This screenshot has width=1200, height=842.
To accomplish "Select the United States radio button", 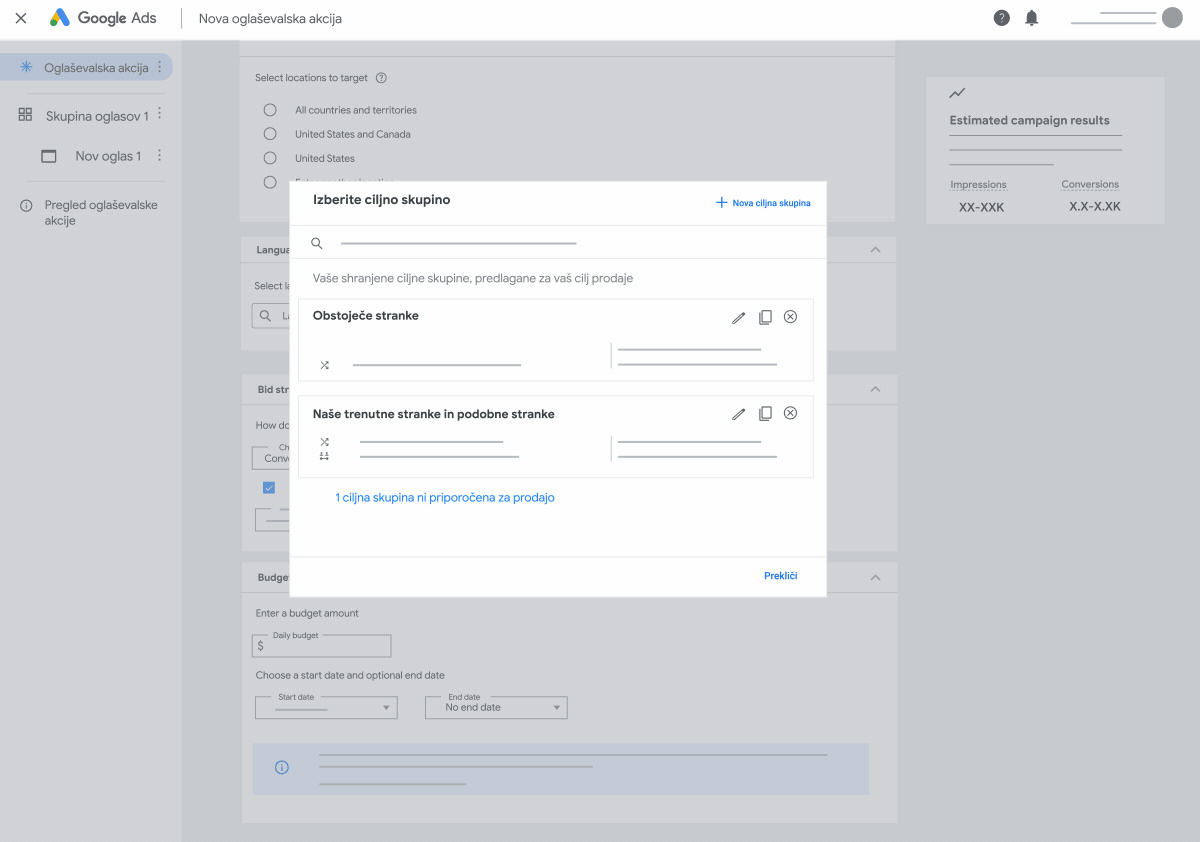I will coord(270,158).
